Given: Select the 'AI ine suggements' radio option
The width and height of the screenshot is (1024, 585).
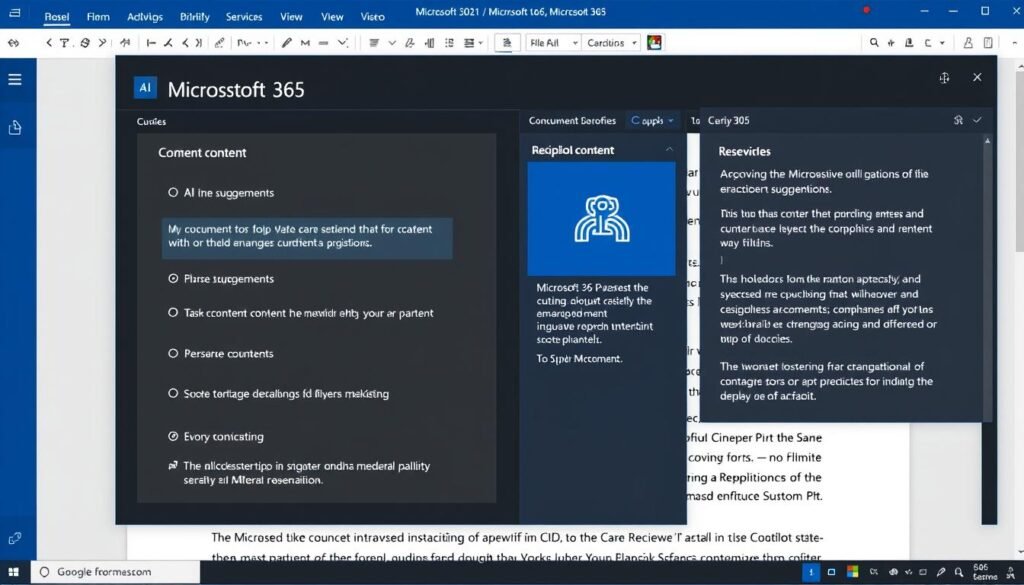Looking at the screenshot, I should pos(173,193).
